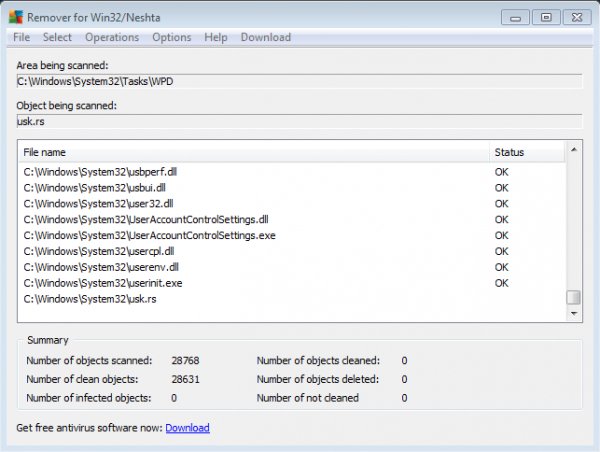Image resolution: width=600 pixels, height=452 pixels.
Task: Click the AVG app icon in title bar
Action: (x=16, y=17)
